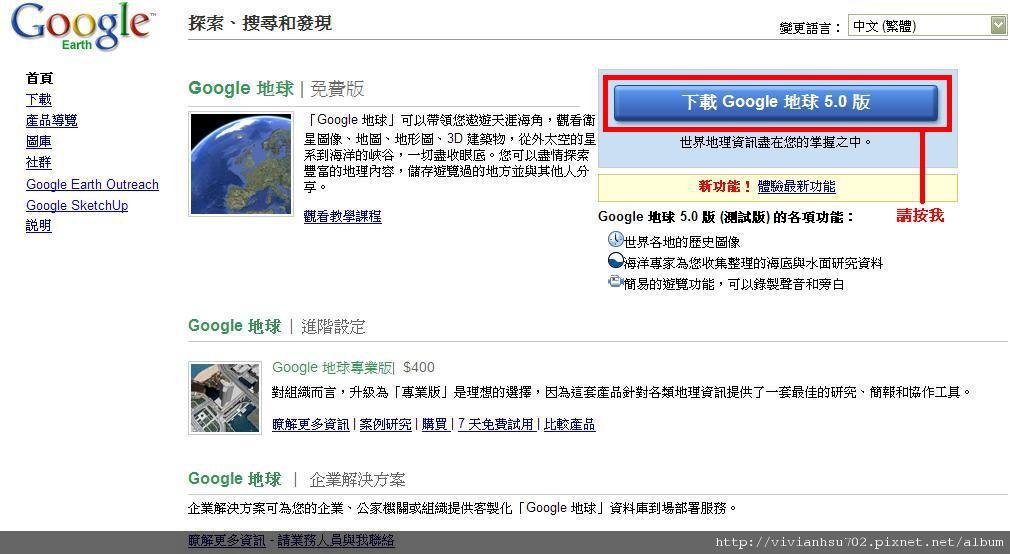The image size is (1010, 554).
Task: Click the 世界各地的歷史圖像 text
Action: click(682, 242)
